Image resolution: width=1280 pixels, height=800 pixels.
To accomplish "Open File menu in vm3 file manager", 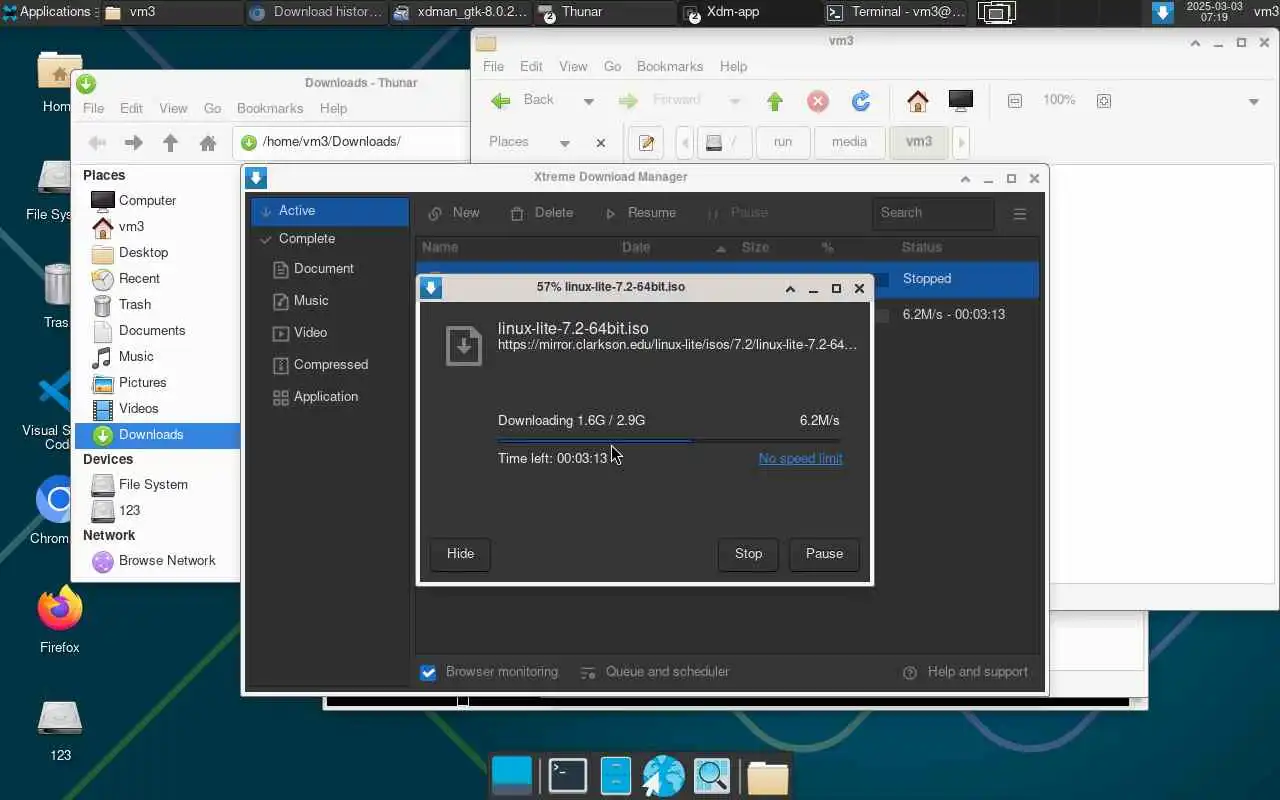I will pyautogui.click(x=494, y=66).
